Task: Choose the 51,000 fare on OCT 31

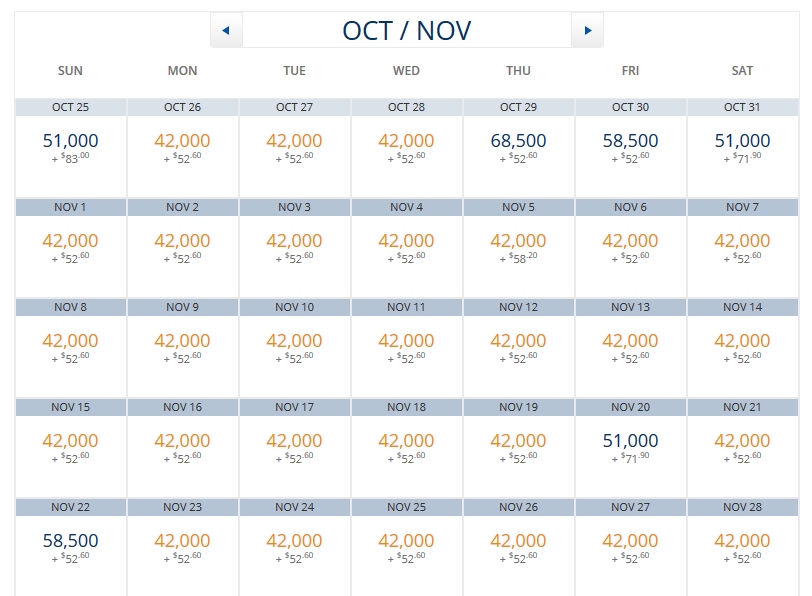Action: (742, 142)
